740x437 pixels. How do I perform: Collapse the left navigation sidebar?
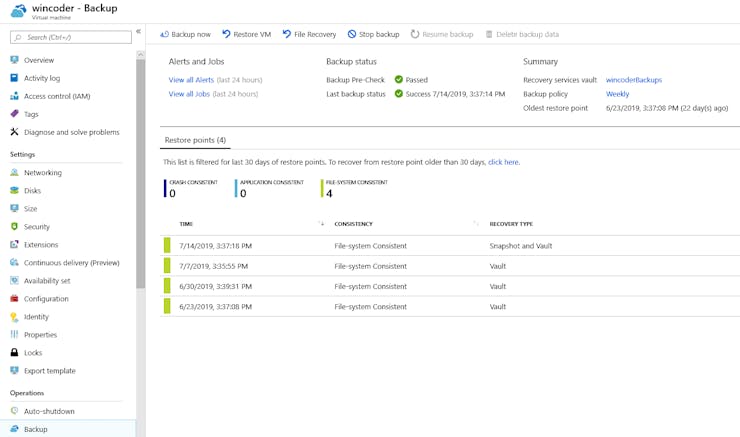138,32
